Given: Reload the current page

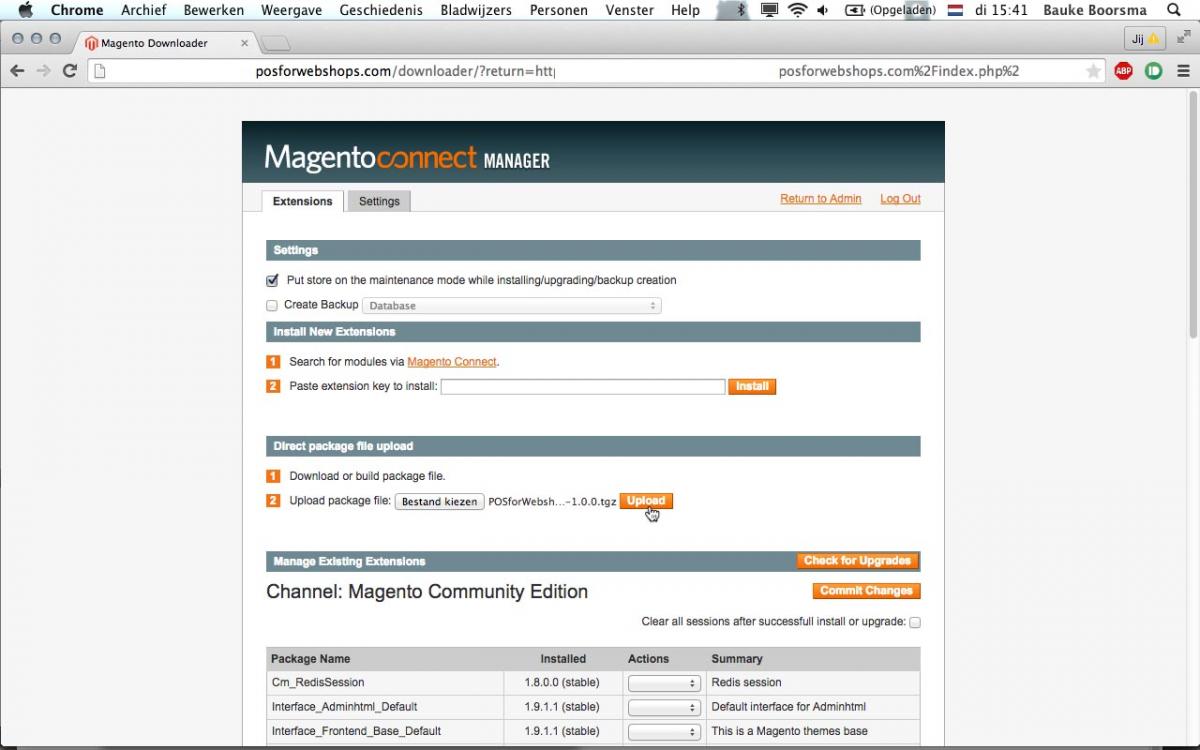Looking at the screenshot, I should click(69, 71).
